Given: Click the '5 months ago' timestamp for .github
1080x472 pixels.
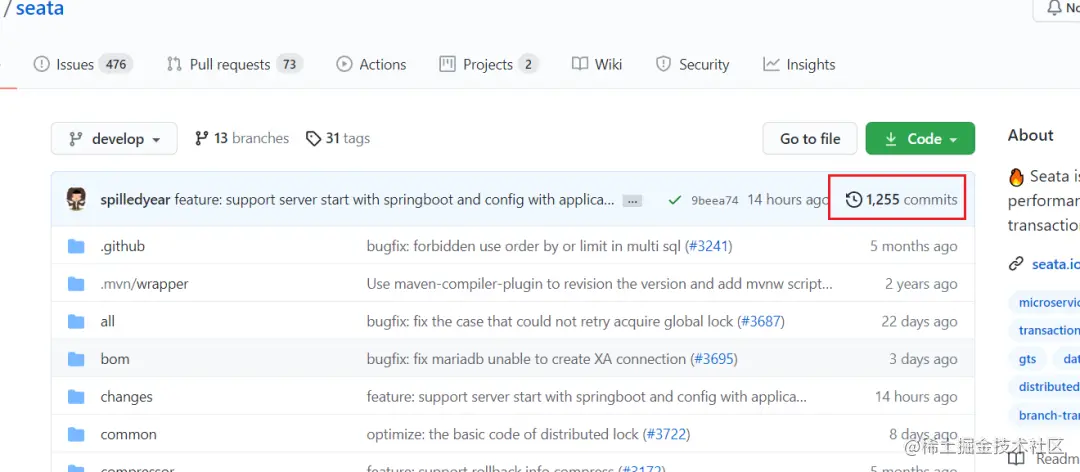Looking at the screenshot, I should pos(913,246).
